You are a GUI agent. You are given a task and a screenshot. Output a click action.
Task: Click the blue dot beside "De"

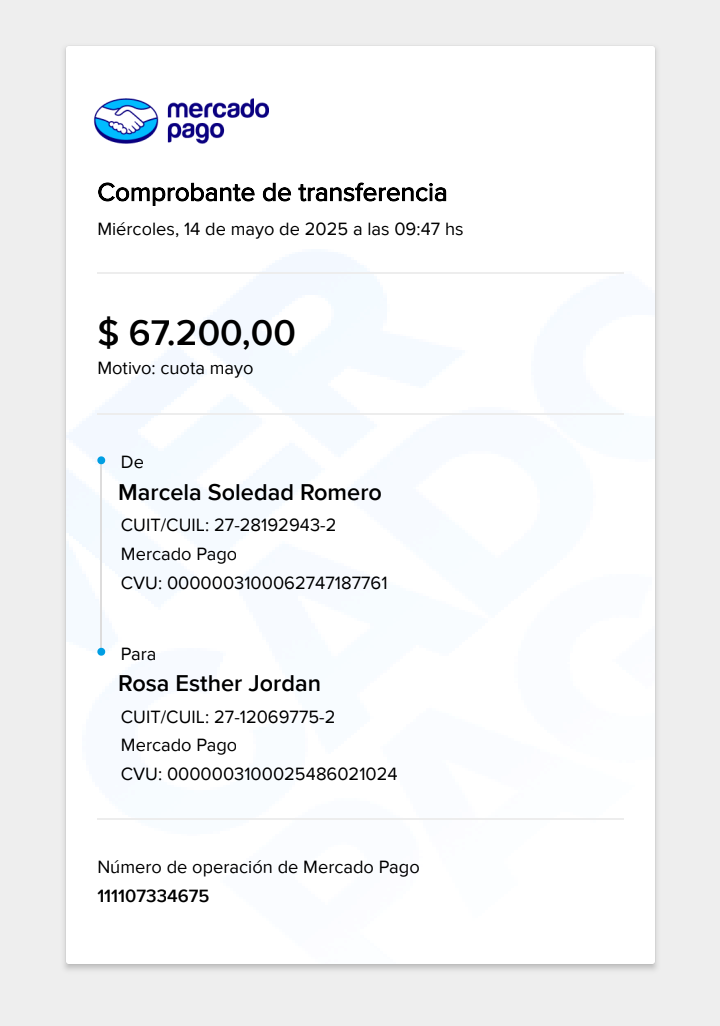pos(101,460)
